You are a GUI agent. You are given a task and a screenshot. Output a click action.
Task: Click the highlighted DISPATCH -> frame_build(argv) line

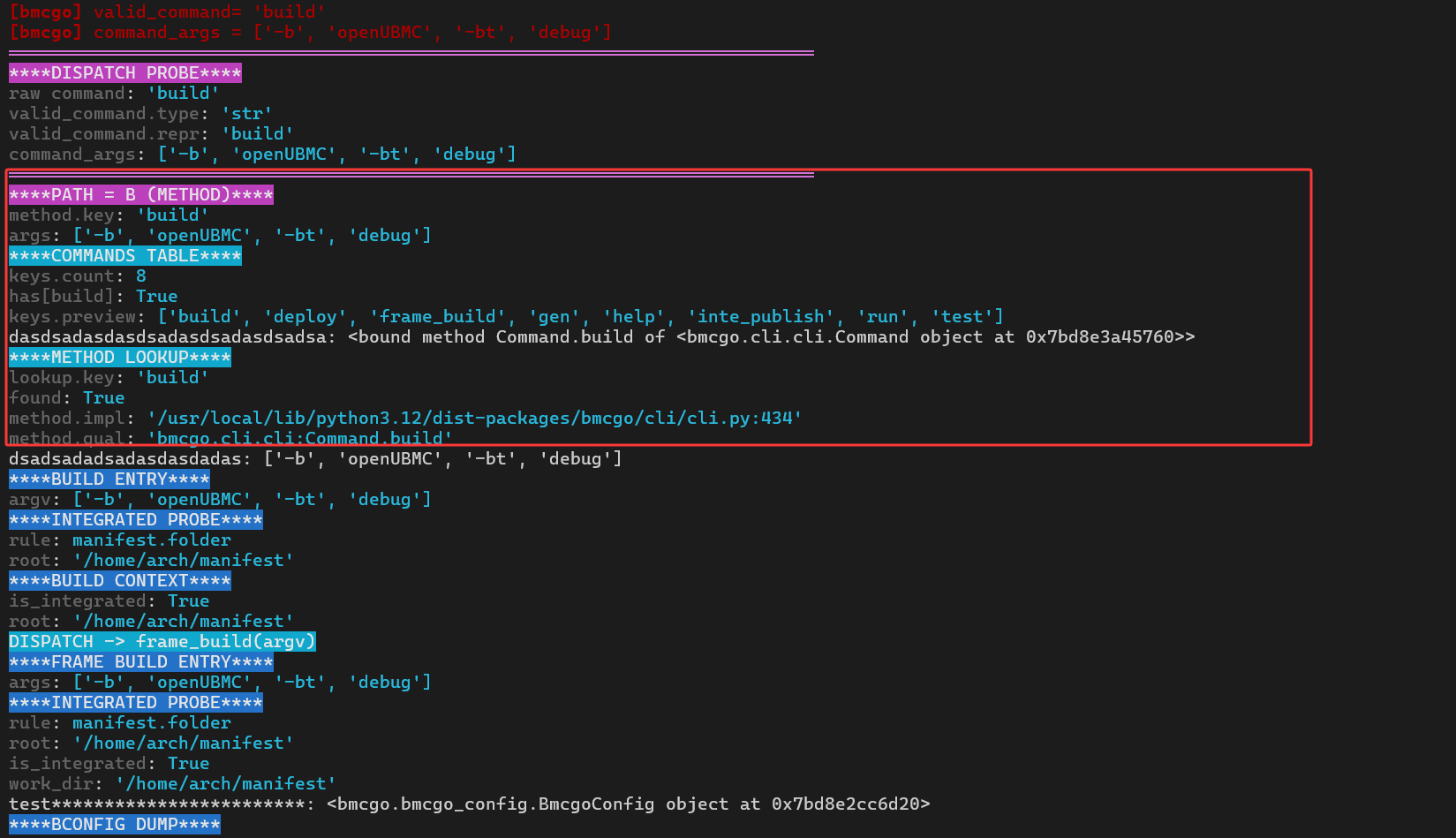tap(162, 642)
